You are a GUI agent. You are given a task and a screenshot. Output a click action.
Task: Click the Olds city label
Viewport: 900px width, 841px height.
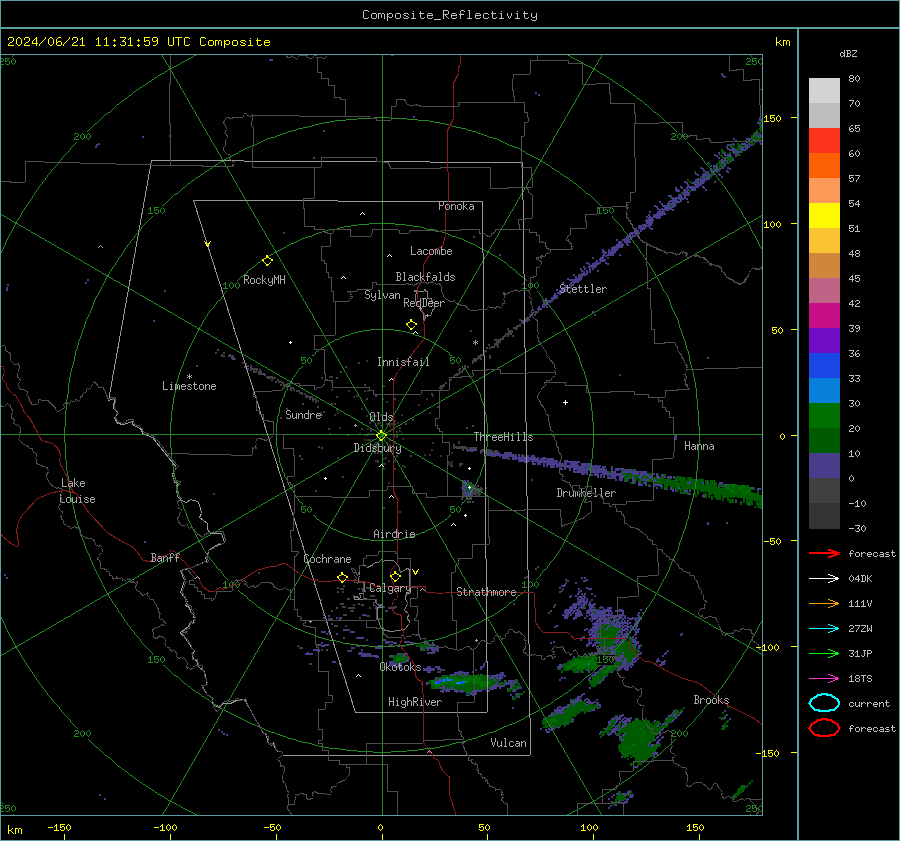point(381,417)
